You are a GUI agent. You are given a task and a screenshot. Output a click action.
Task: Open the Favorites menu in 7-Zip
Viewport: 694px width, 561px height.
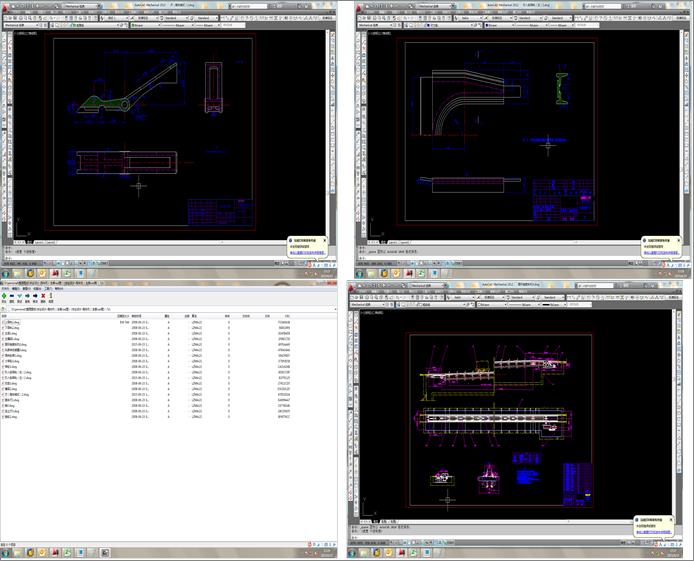tap(38, 288)
